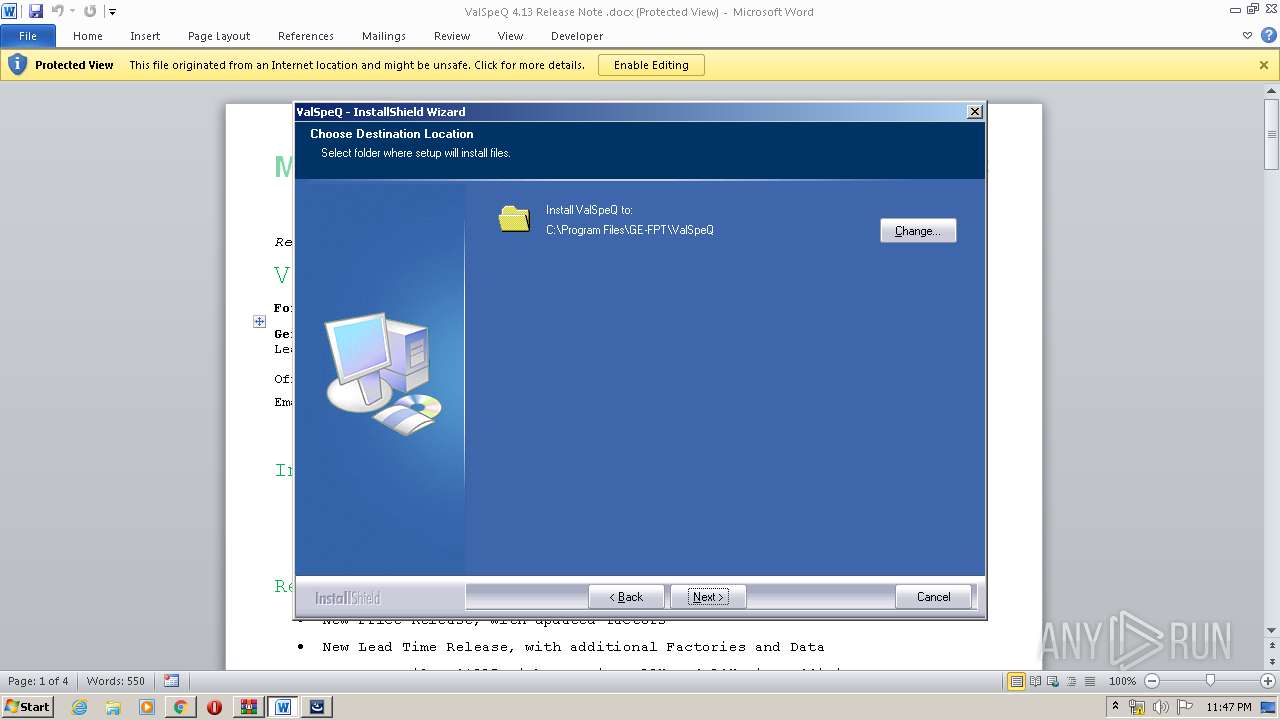This screenshot has width=1280, height=720.
Task: Click Back in the InstallShield Wizard
Action: [626, 597]
